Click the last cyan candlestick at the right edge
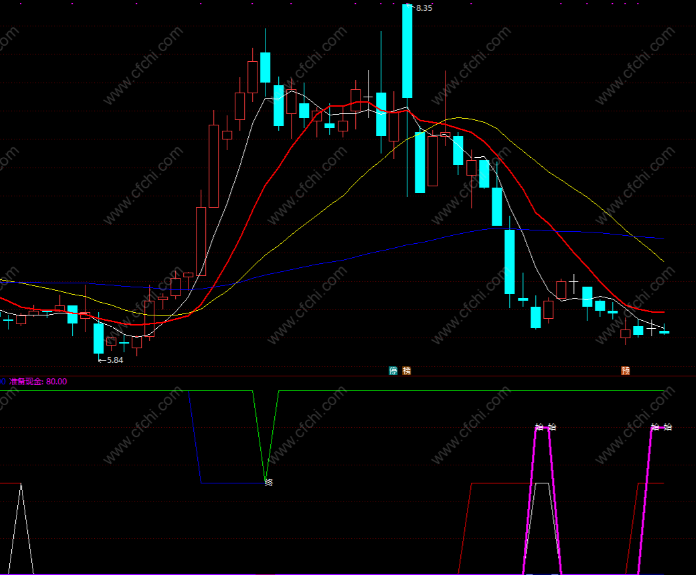Screen dimensions: 696x575 coord(664,332)
